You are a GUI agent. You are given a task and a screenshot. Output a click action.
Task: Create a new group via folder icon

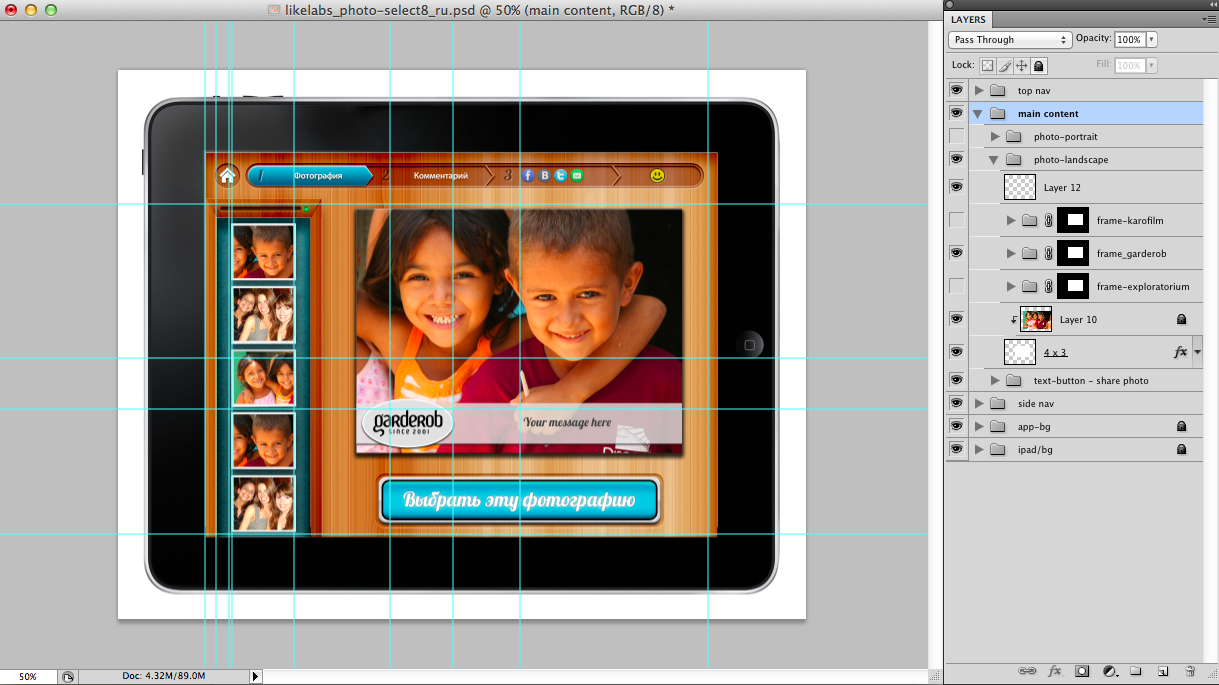pyautogui.click(x=1135, y=671)
